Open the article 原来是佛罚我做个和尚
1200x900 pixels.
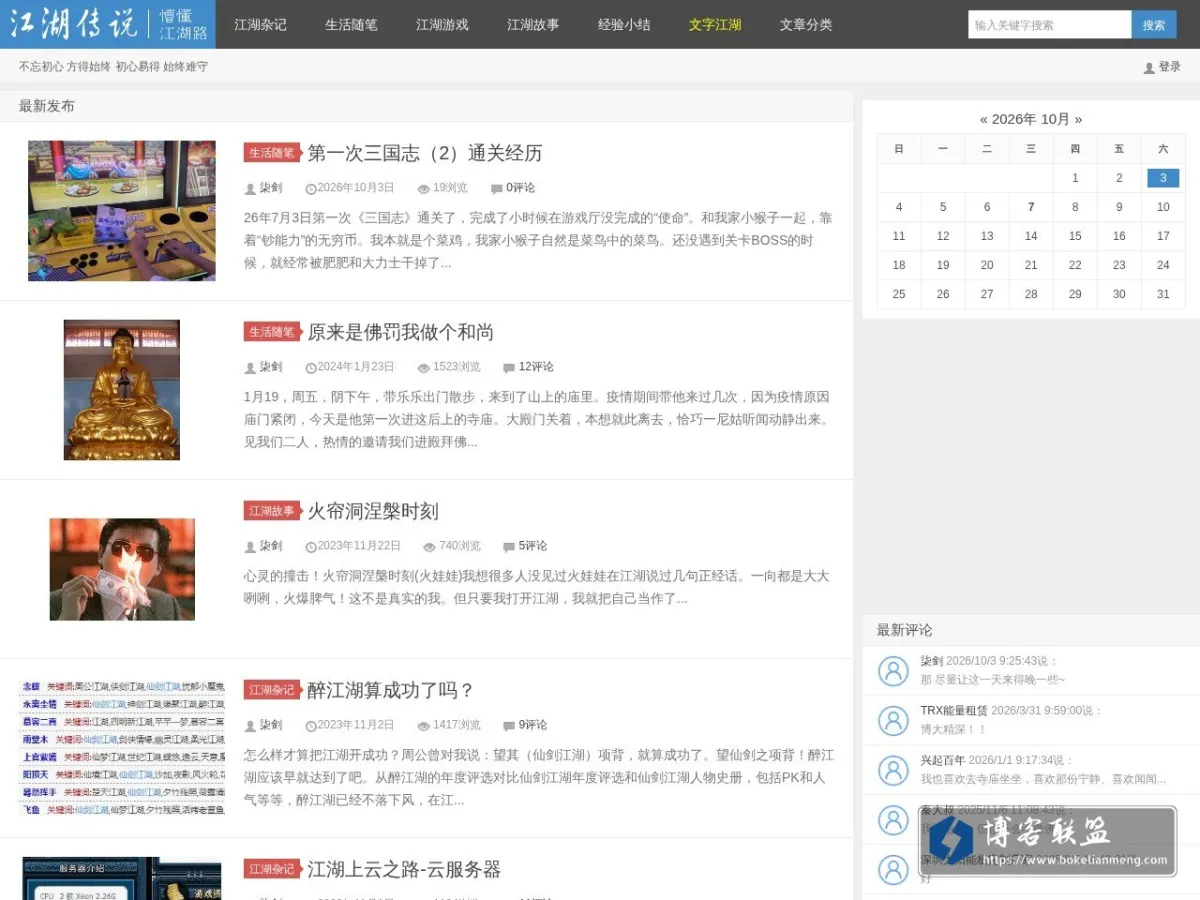[x=400, y=332]
